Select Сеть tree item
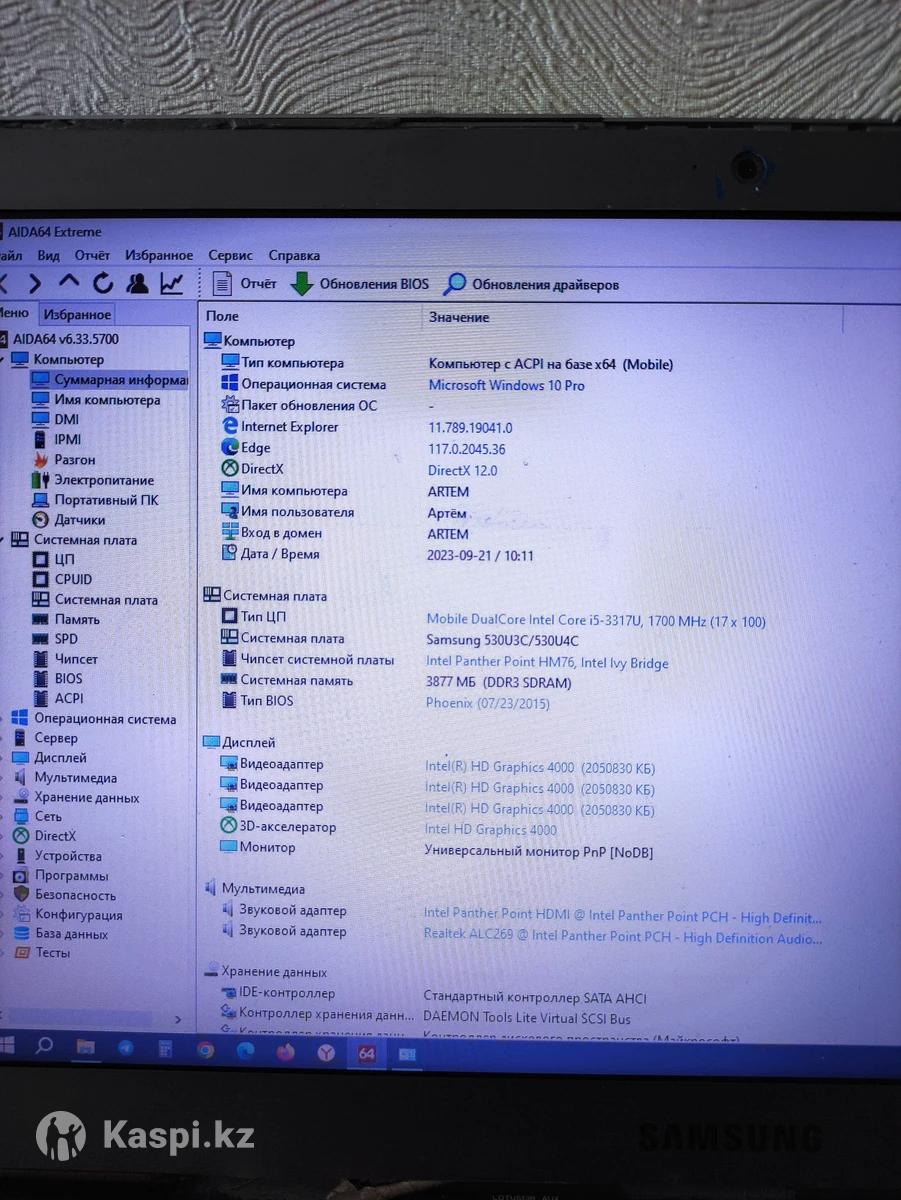 tap(37, 817)
